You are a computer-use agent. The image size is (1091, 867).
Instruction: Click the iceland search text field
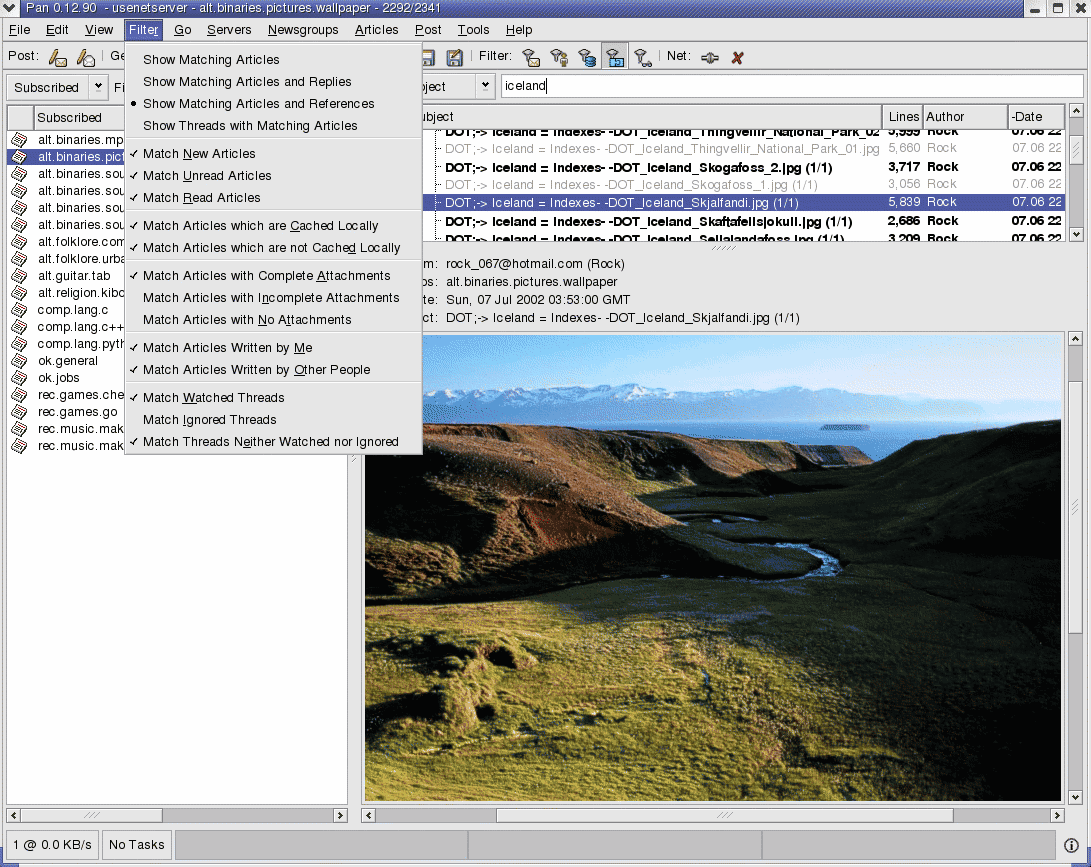[x=792, y=86]
